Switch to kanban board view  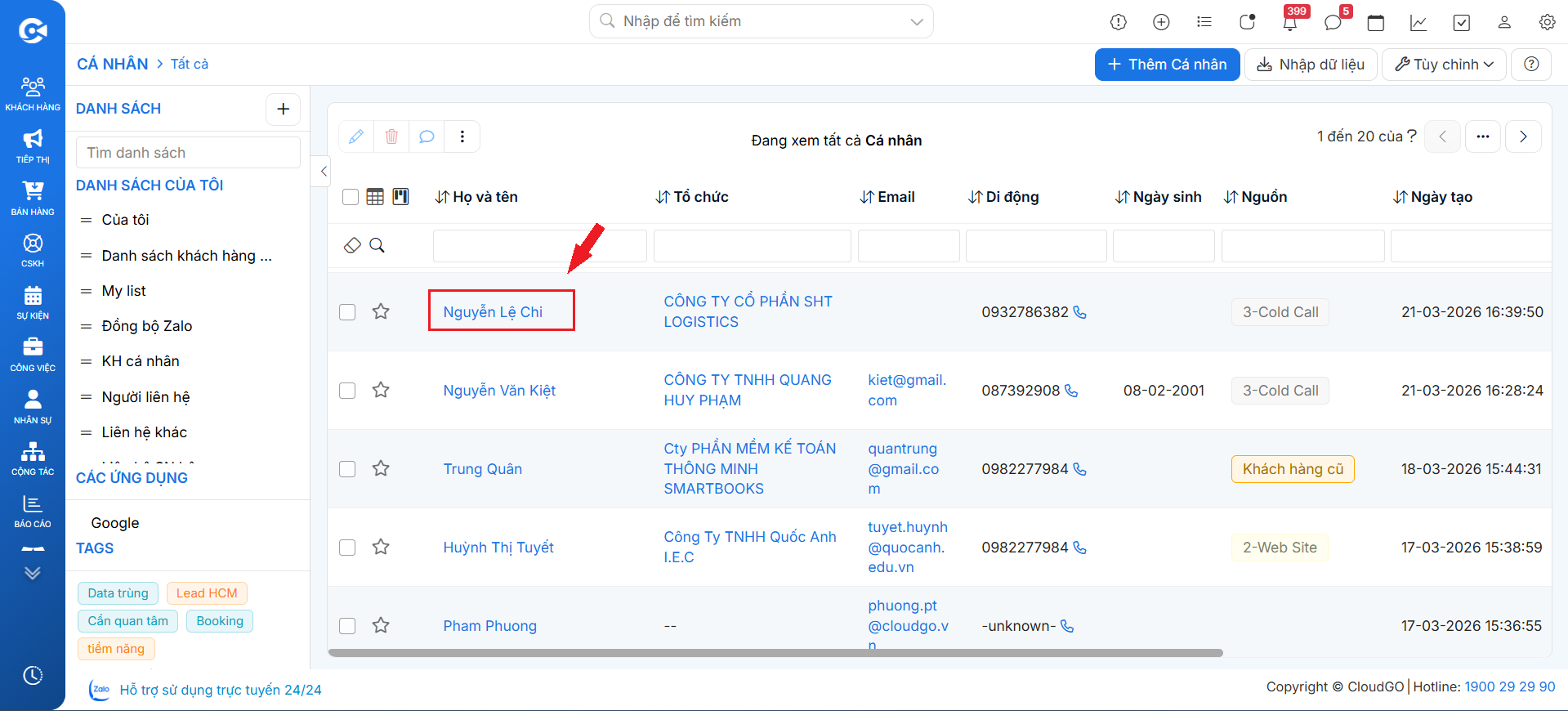click(x=401, y=197)
